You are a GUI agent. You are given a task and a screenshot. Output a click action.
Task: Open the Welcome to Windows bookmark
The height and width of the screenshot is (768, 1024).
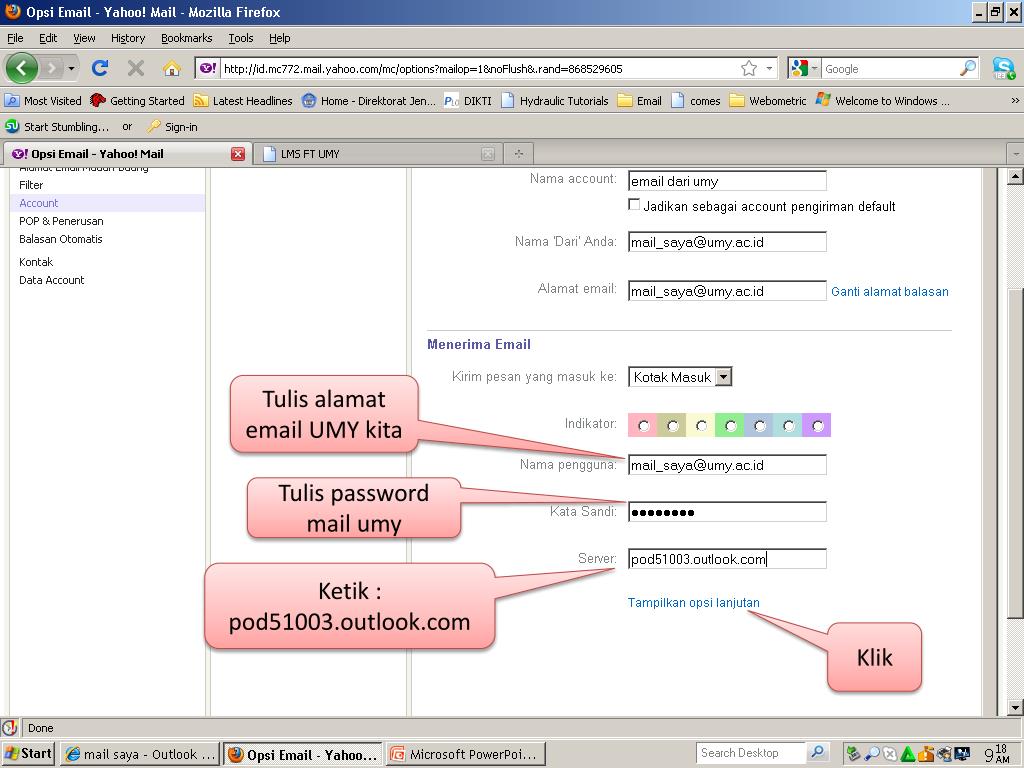tap(883, 101)
